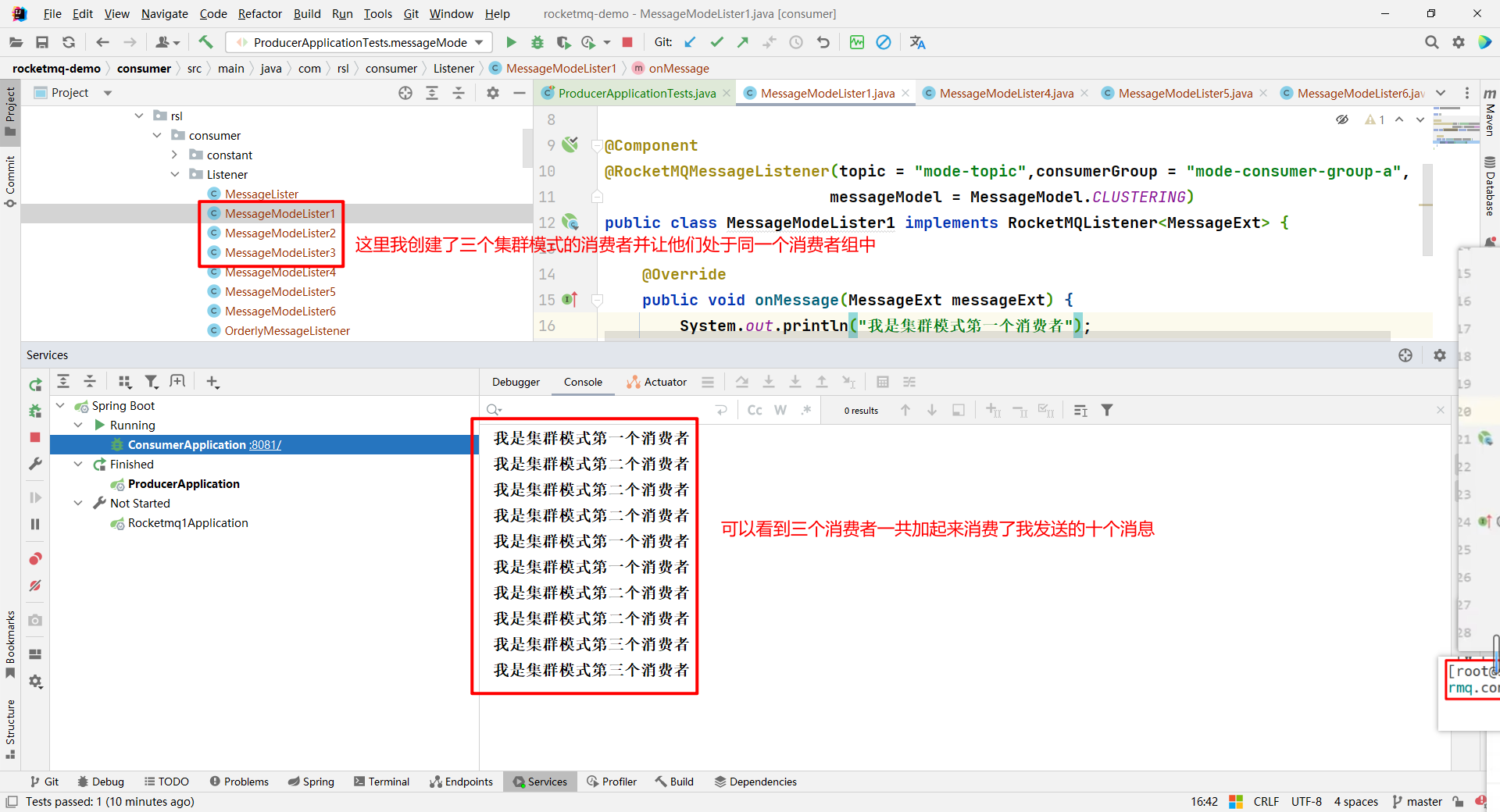Image resolution: width=1500 pixels, height=812 pixels.
Task: Push commits with the Git green arrow
Action: pyautogui.click(x=743, y=42)
